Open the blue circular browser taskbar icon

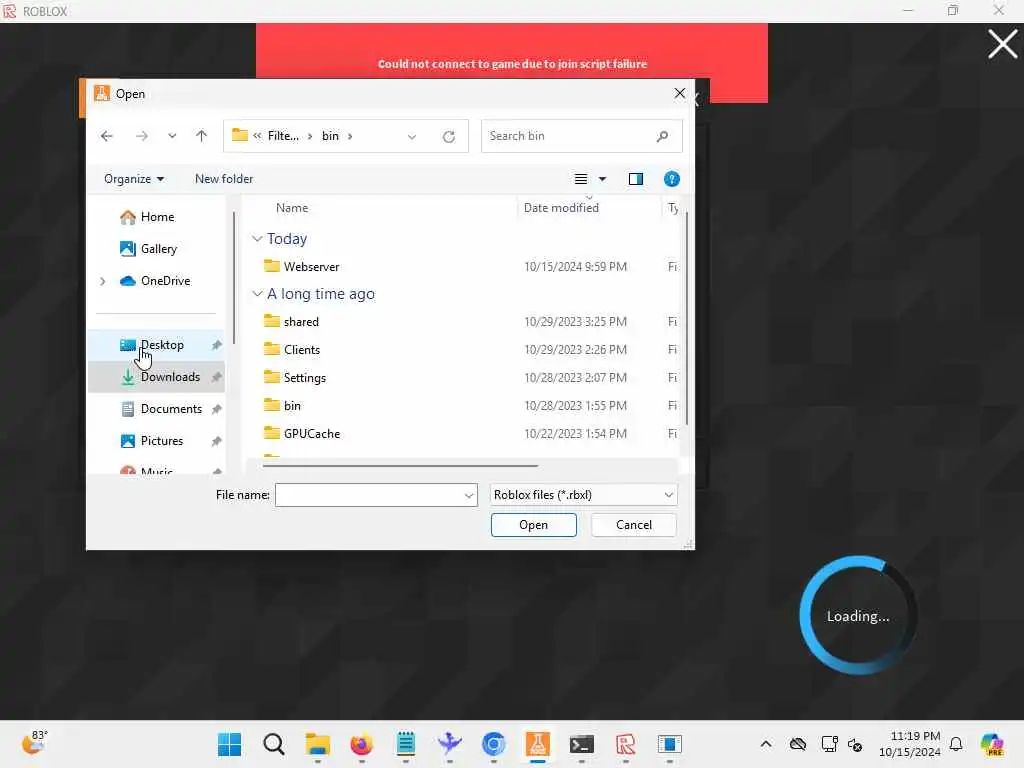pyautogui.click(x=494, y=744)
